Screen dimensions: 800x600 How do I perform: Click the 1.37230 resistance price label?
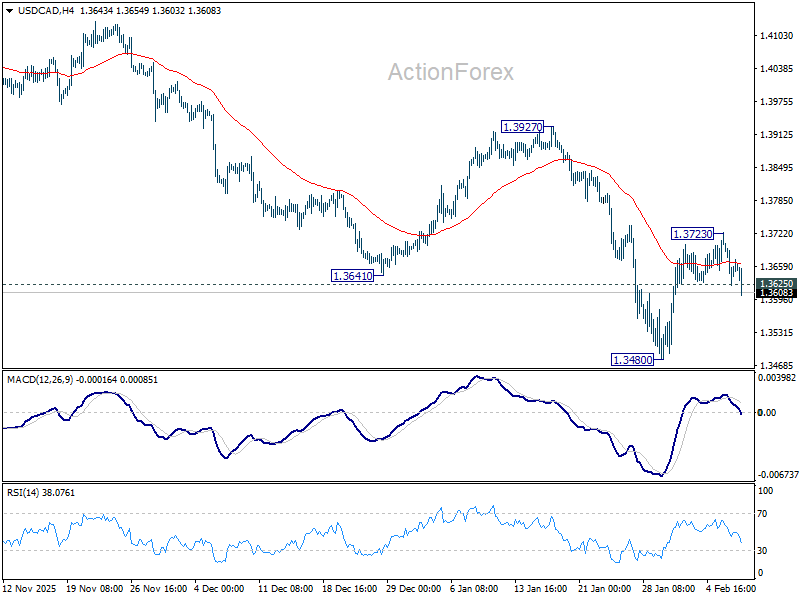point(692,233)
